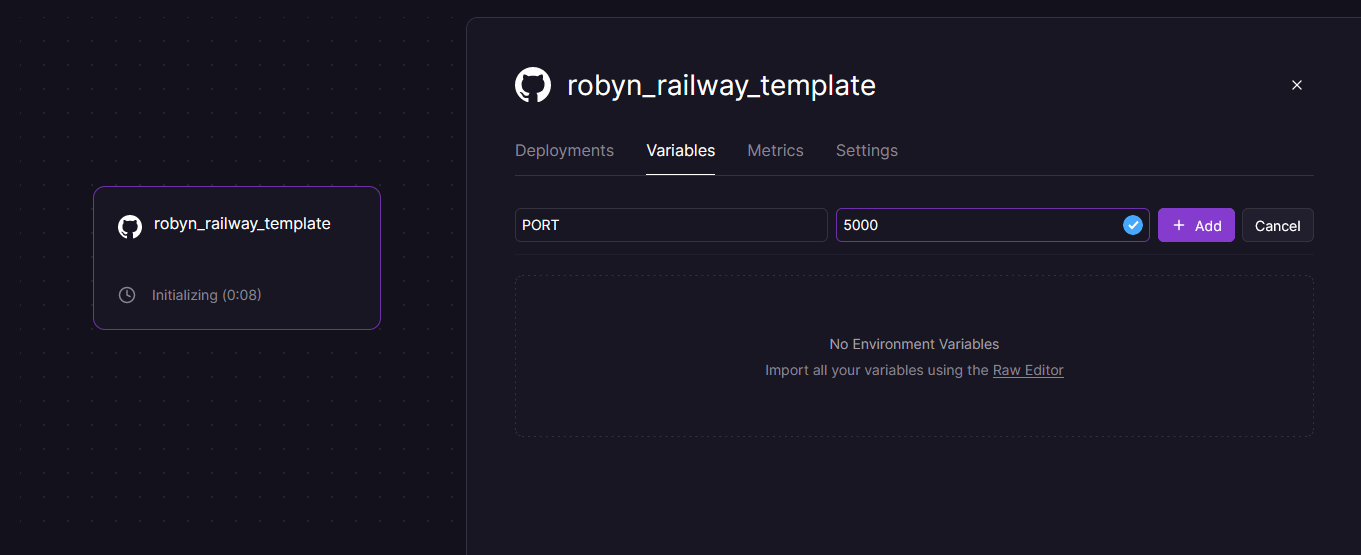Focus the PORT variable name field
1361x555 pixels.
pos(670,225)
